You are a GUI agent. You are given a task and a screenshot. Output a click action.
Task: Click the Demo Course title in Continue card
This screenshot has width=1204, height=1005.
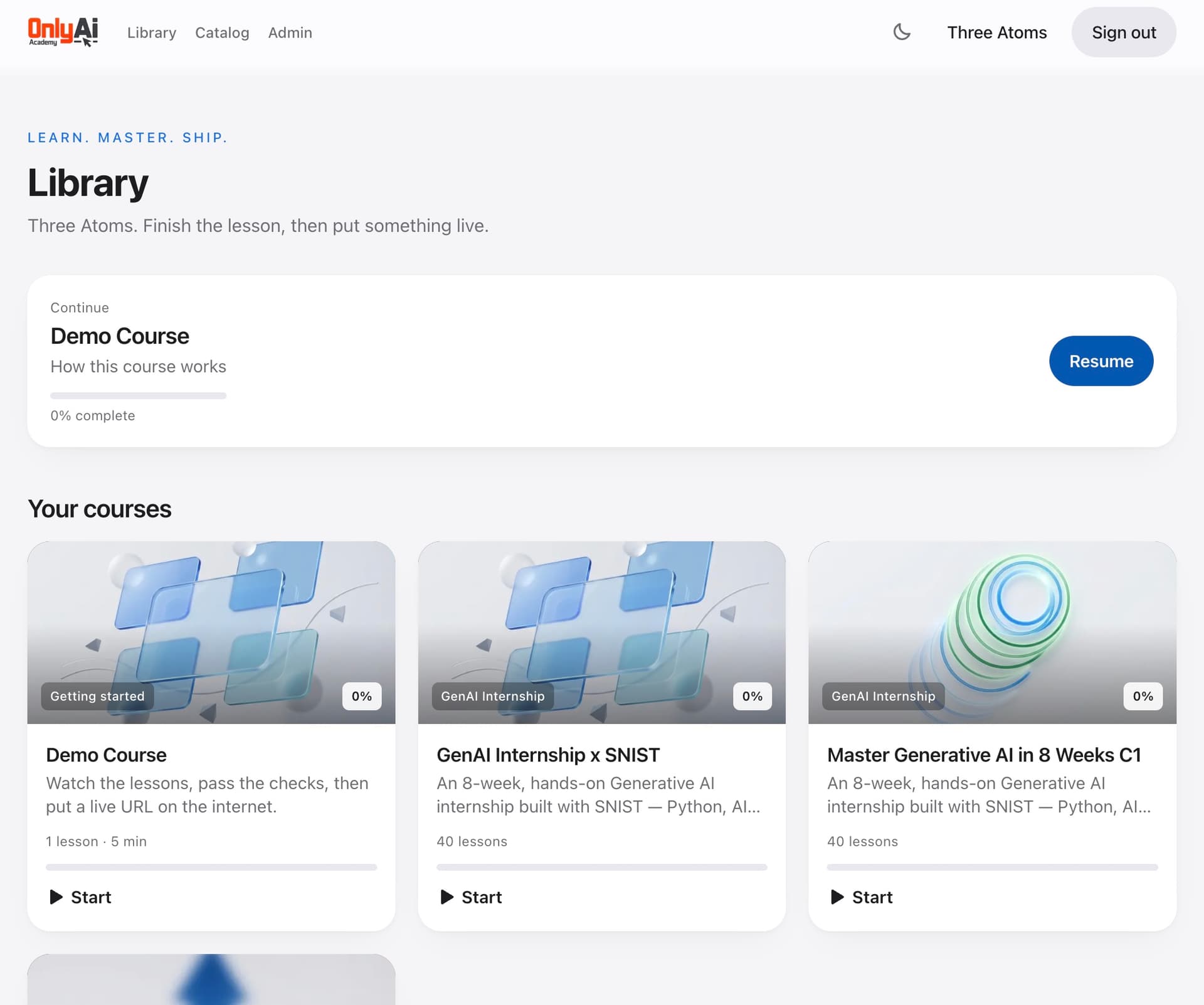coord(120,336)
